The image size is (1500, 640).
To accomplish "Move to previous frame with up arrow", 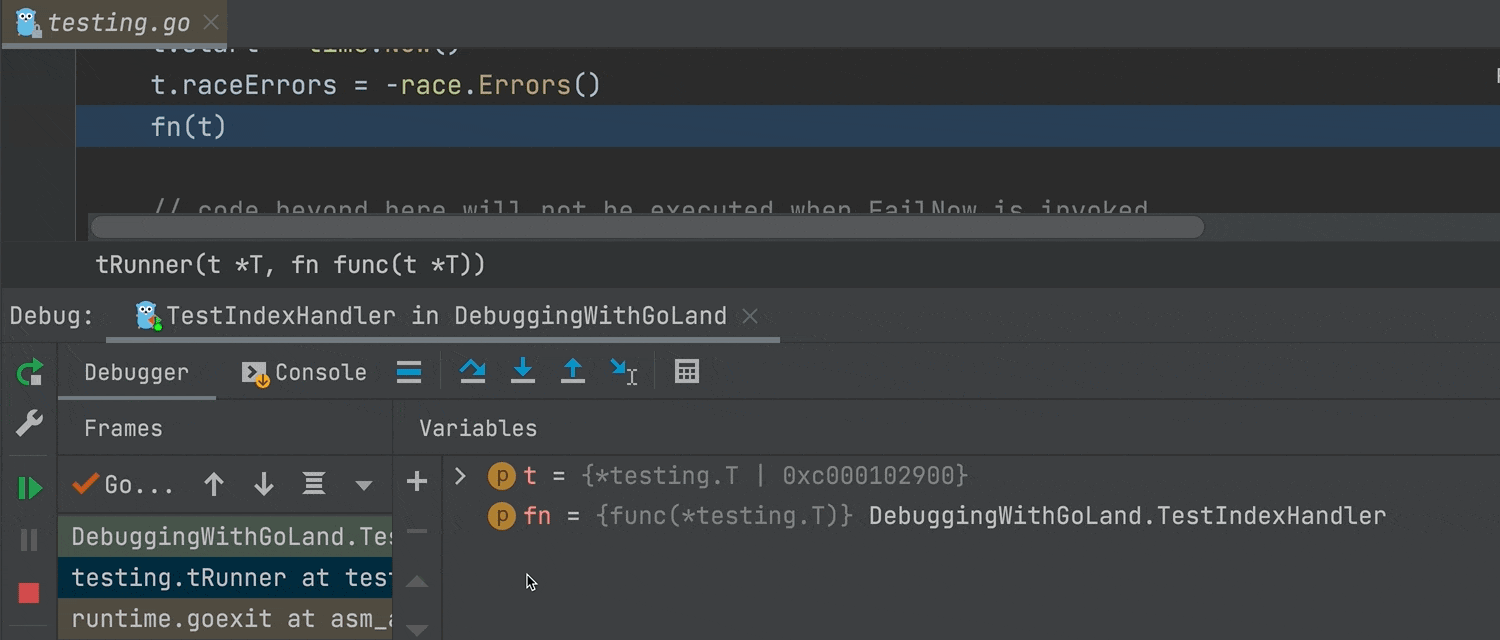I will [214, 485].
